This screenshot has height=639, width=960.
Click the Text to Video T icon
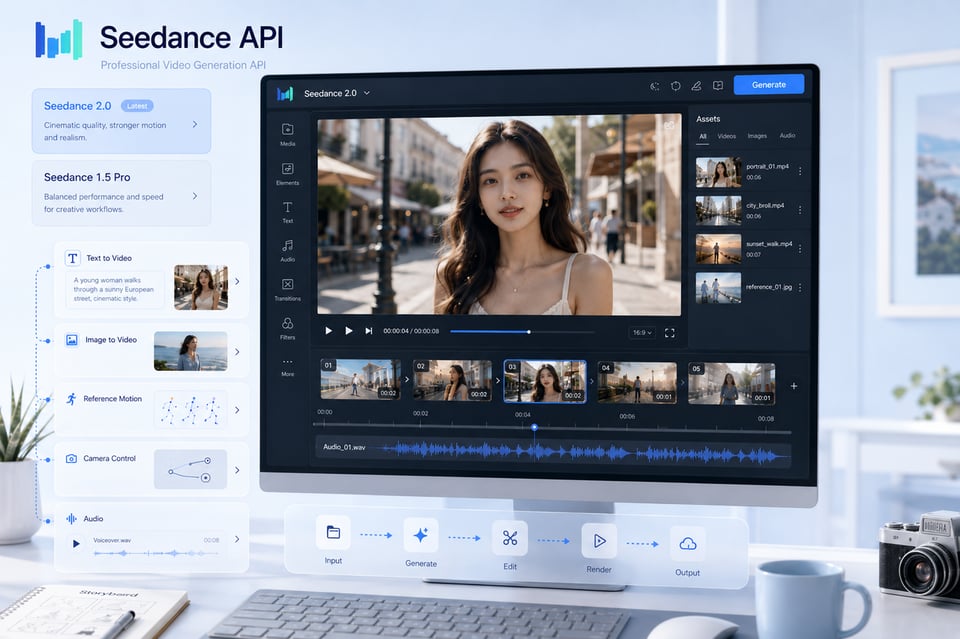[73, 258]
